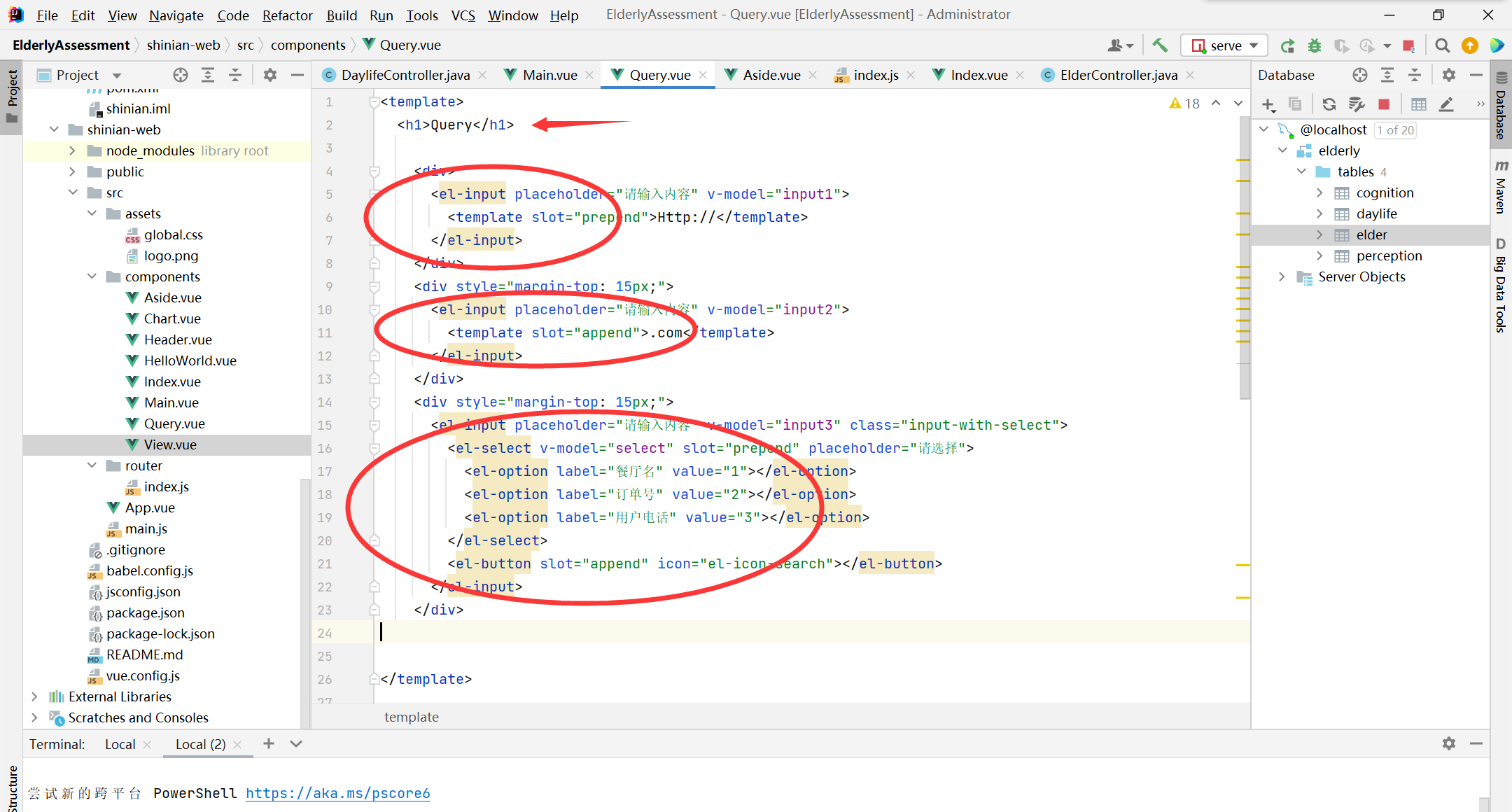The image size is (1512, 812).
Task: Toggle the Maven tool window stripe
Action: coord(1501,187)
